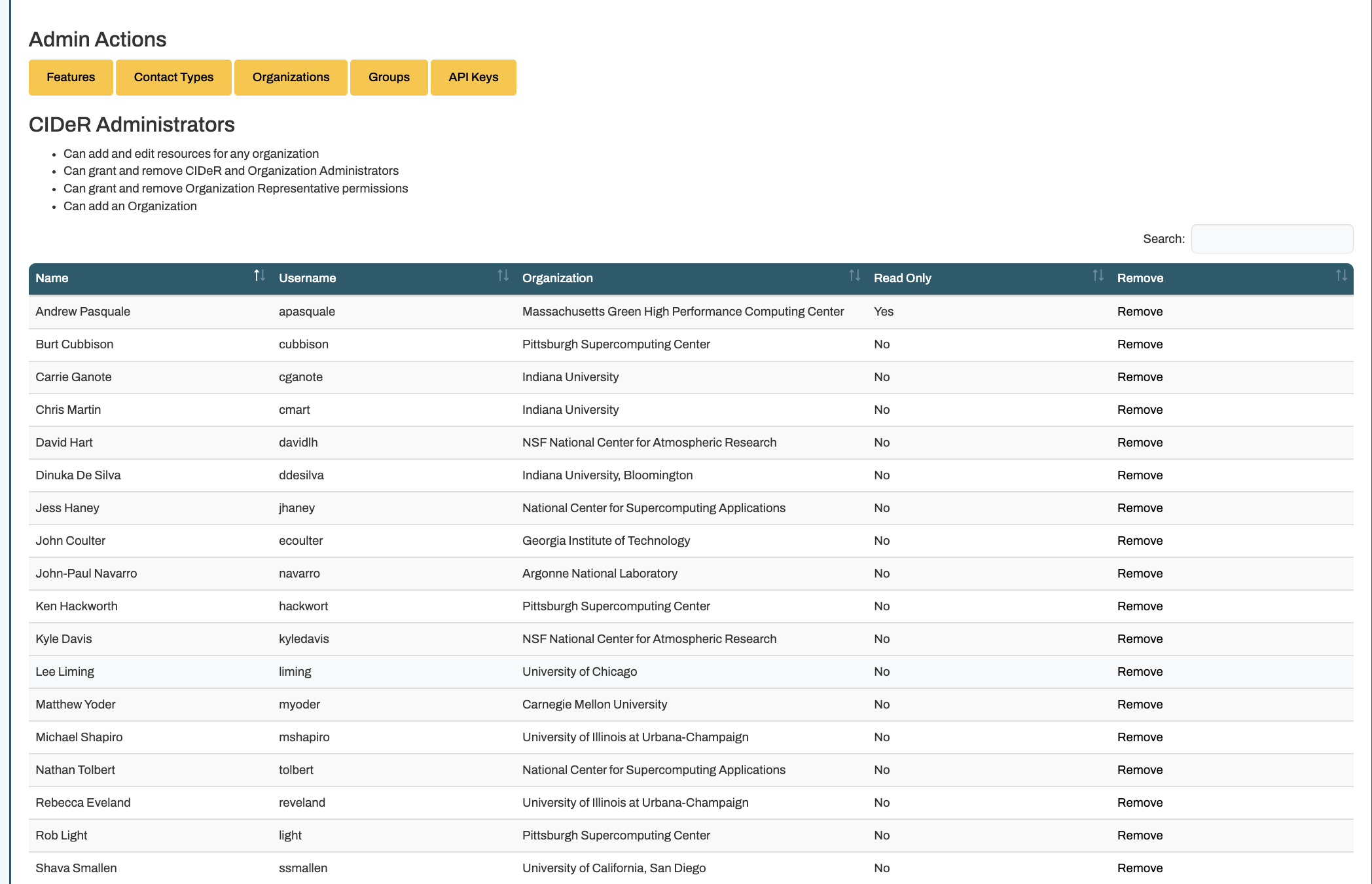Click the name Matthew Yoder
1372x884 pixels.
75,705
